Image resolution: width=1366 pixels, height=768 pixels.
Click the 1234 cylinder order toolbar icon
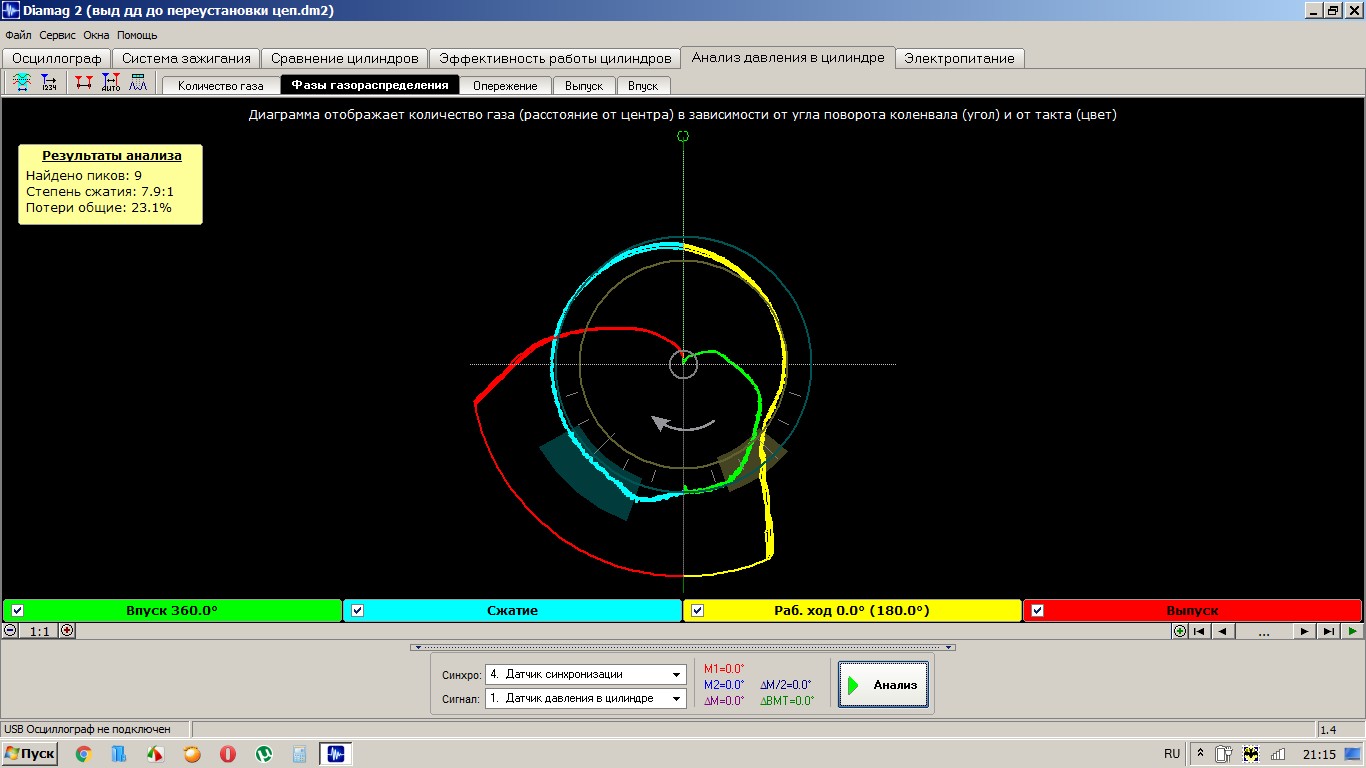(x=49, y=83)
